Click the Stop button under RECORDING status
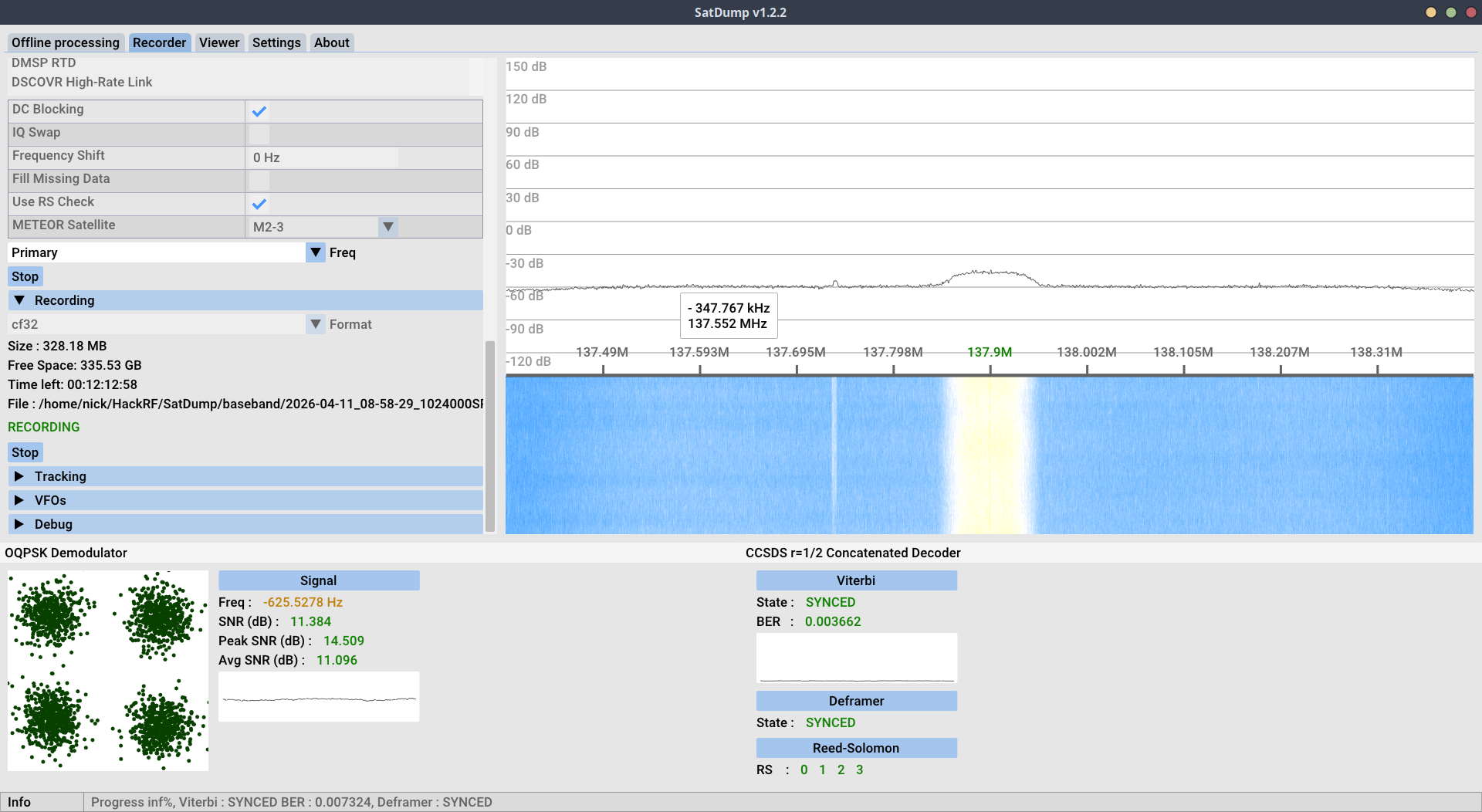 pos(25,452)
